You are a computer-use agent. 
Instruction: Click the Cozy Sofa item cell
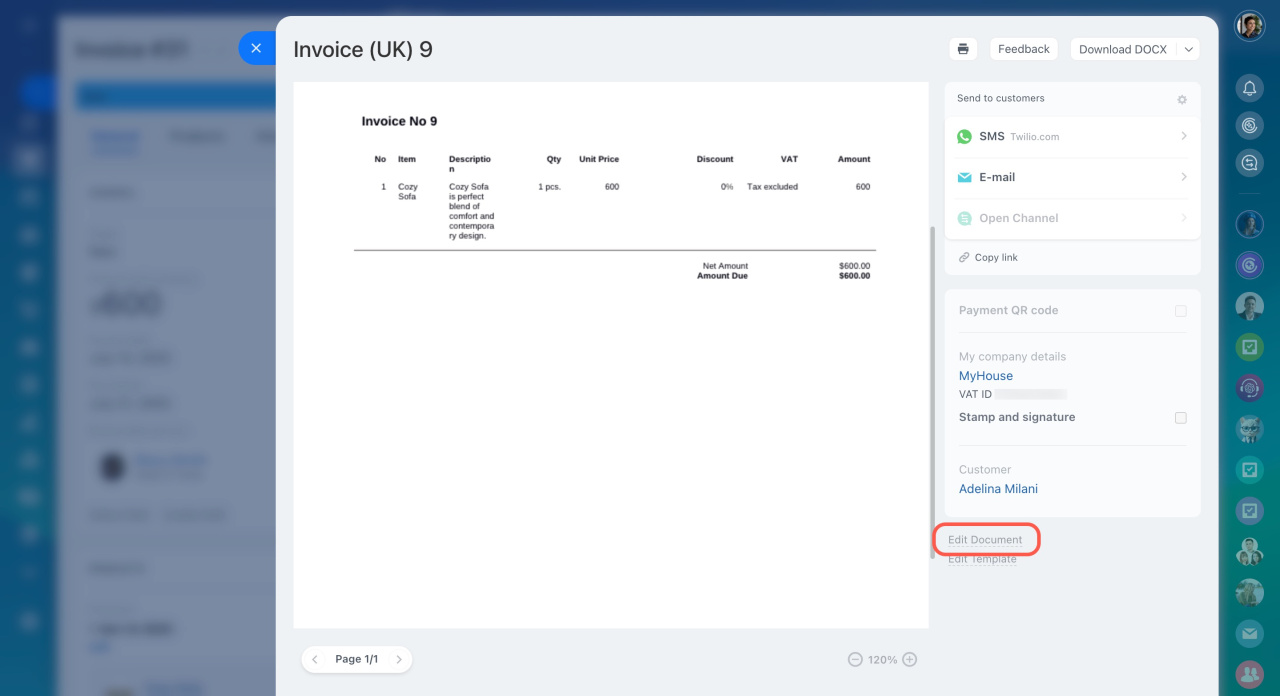pyautogui.click(x=408, y=192)
